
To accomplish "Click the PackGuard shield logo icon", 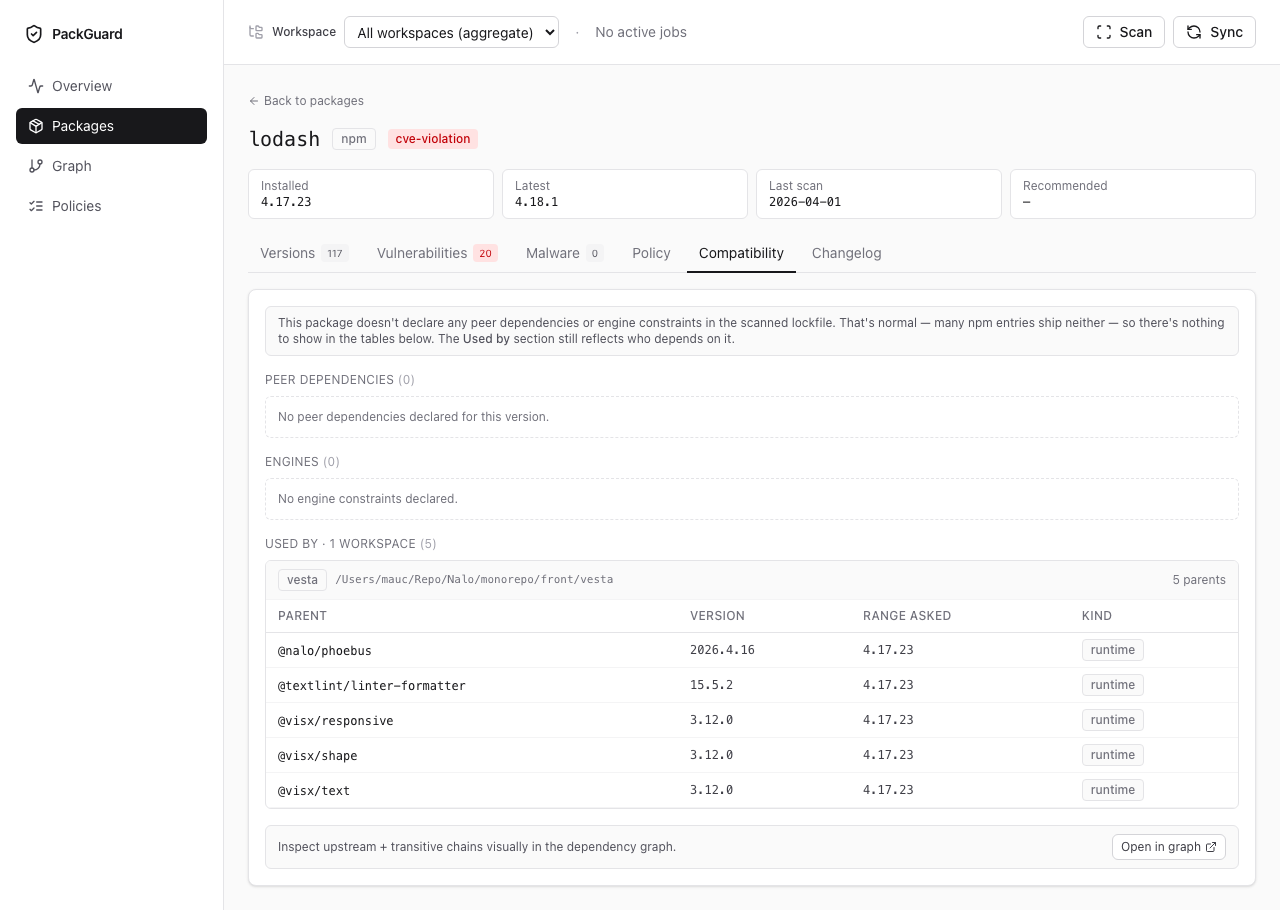I will pyautogui.click(x=34, y=34).
